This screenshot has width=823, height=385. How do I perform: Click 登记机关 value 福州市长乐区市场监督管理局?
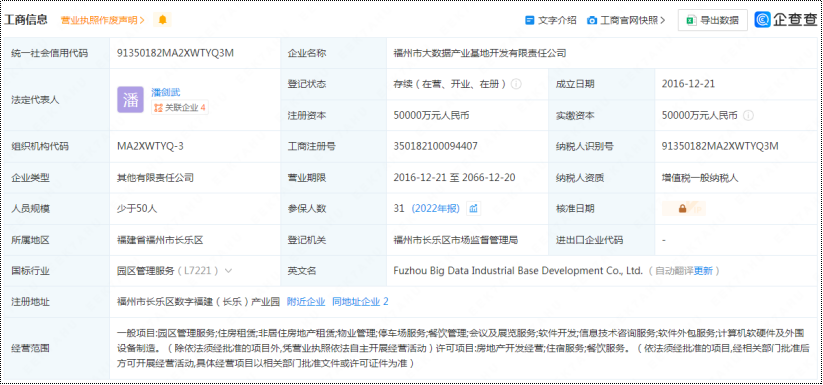pos(456,240)
